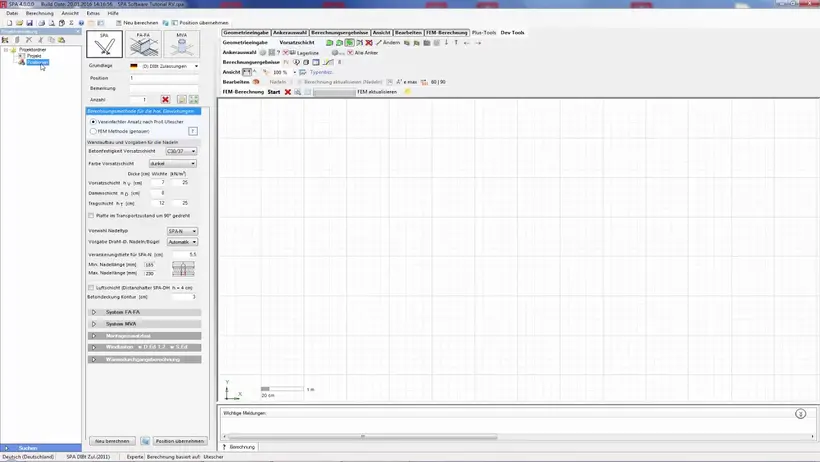Image resolution: width=820 pixels, height=462 pixels.
Task: Toggle the Alle Anker checkbox
Action: 350,53
